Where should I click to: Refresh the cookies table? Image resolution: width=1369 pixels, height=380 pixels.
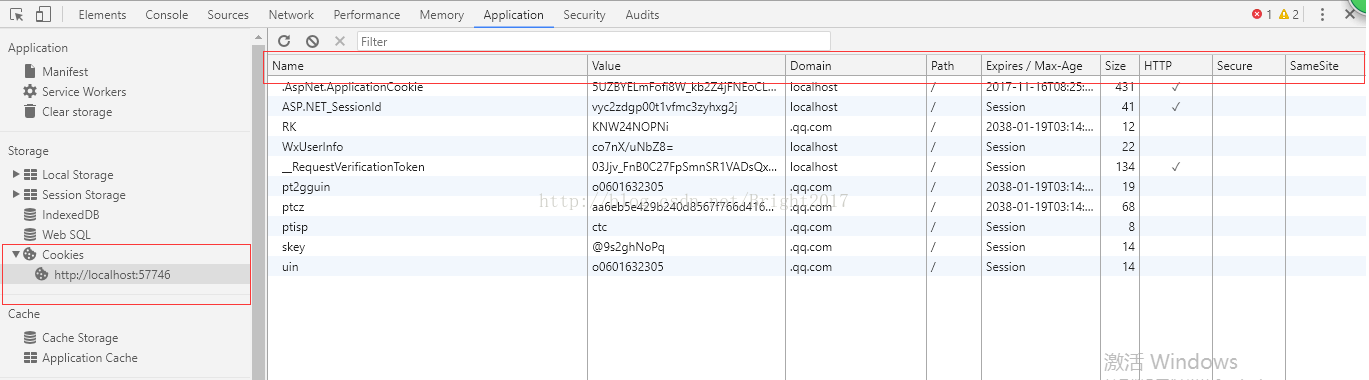coord(284,41)
